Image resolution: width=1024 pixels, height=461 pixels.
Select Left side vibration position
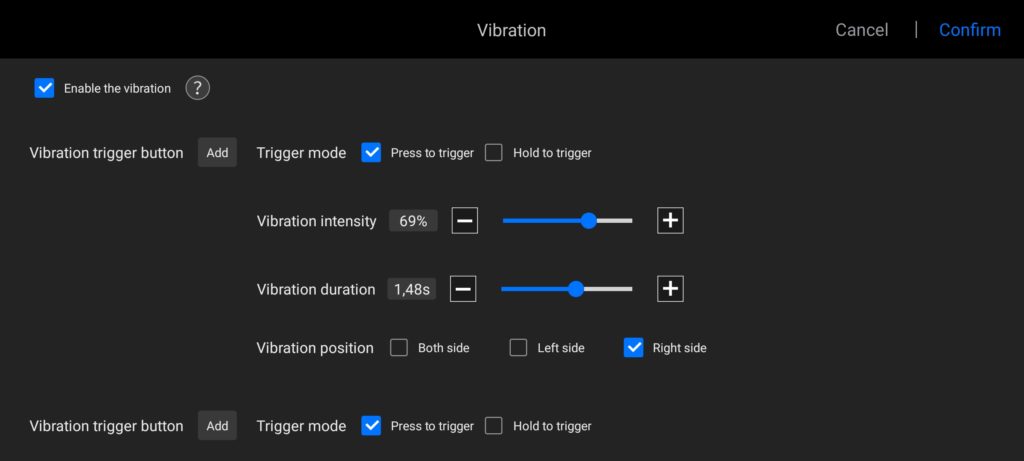[518, 348]
